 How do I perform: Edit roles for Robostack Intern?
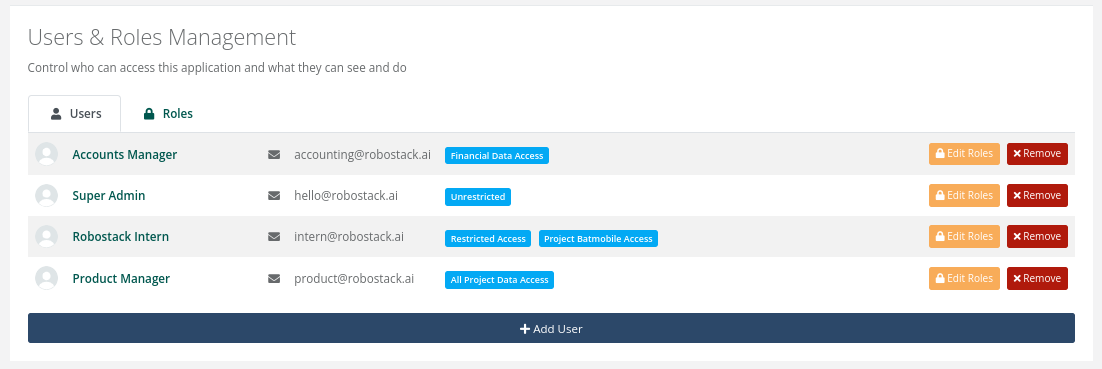pos(964,237)
